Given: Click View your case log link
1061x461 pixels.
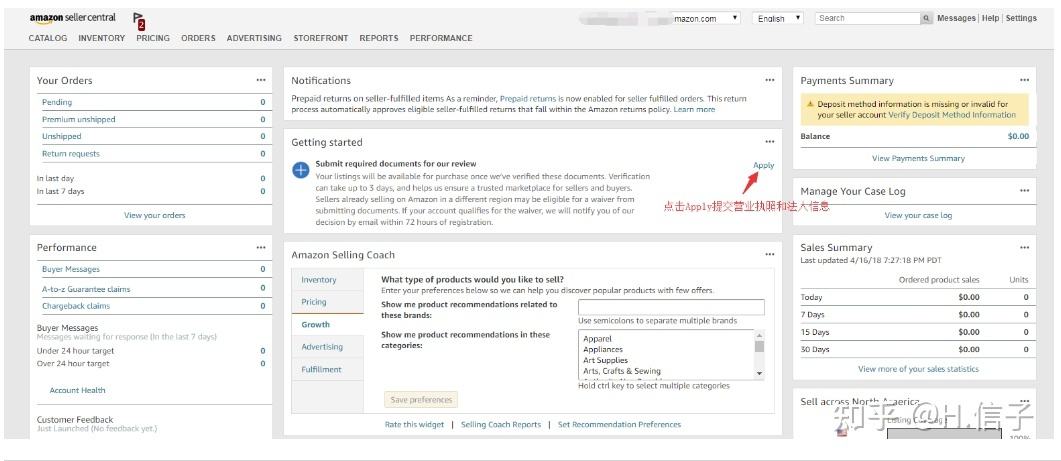Looking at the screenshot, I should coord(918,215).
